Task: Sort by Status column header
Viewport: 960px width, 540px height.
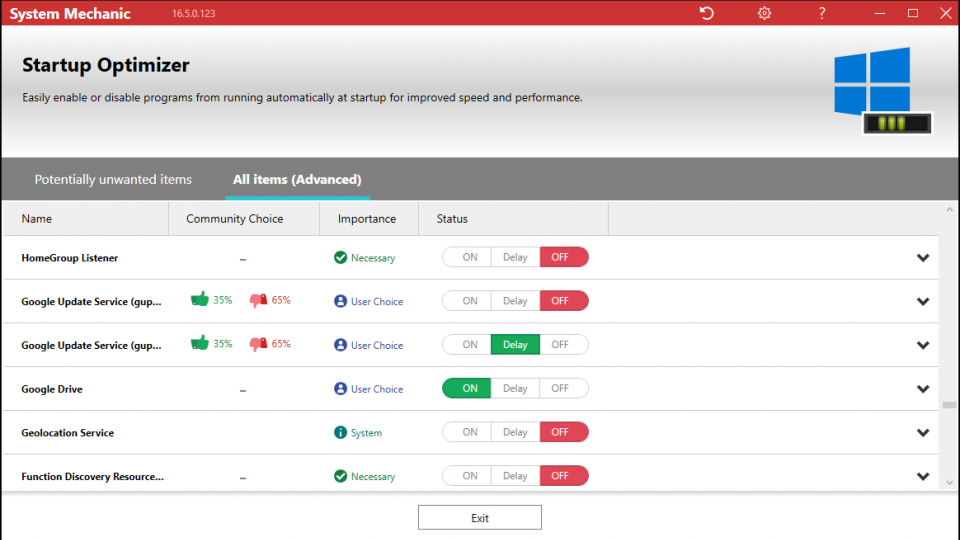Action: tap(513, 219)
